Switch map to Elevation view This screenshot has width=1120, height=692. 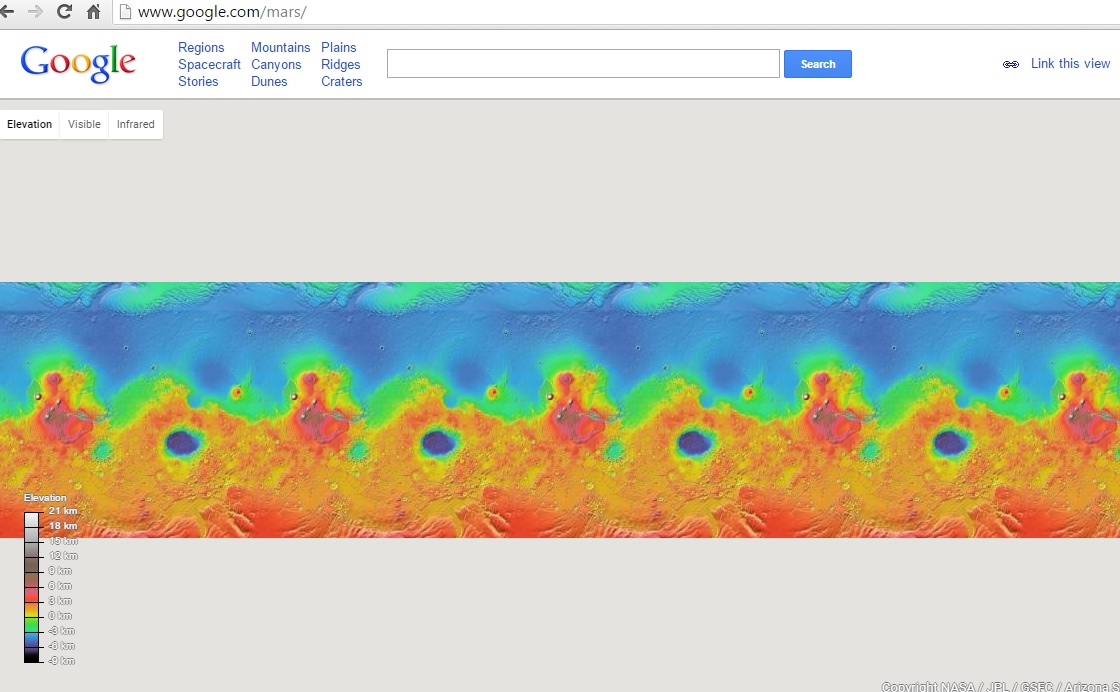[x=29, y=124]
